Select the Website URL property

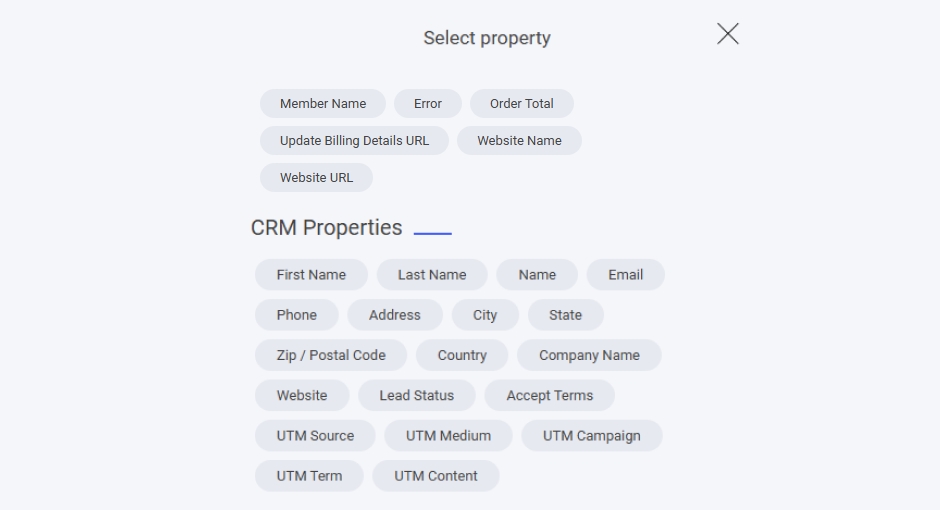click(316, 178)
